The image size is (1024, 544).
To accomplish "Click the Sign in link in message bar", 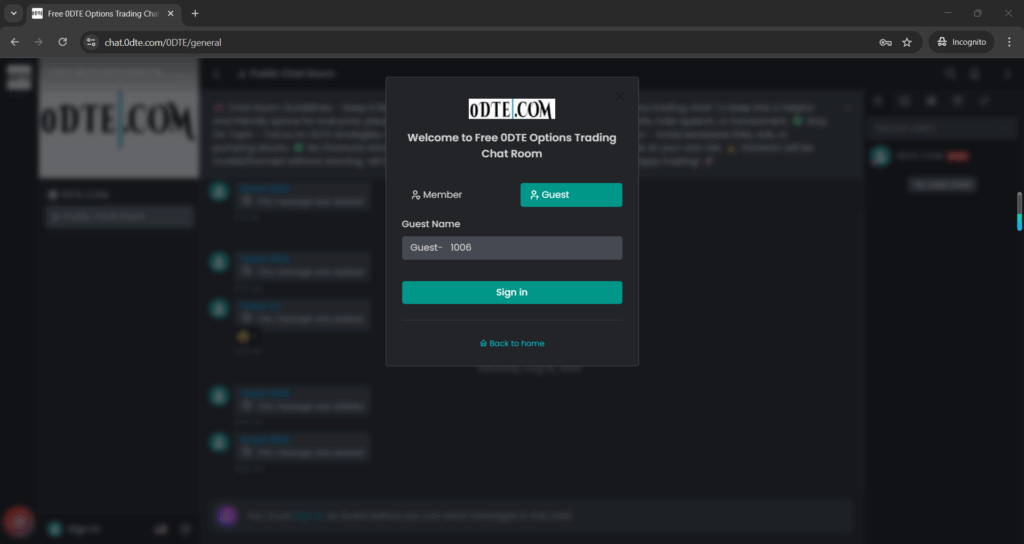I will (x=308, y=516).
